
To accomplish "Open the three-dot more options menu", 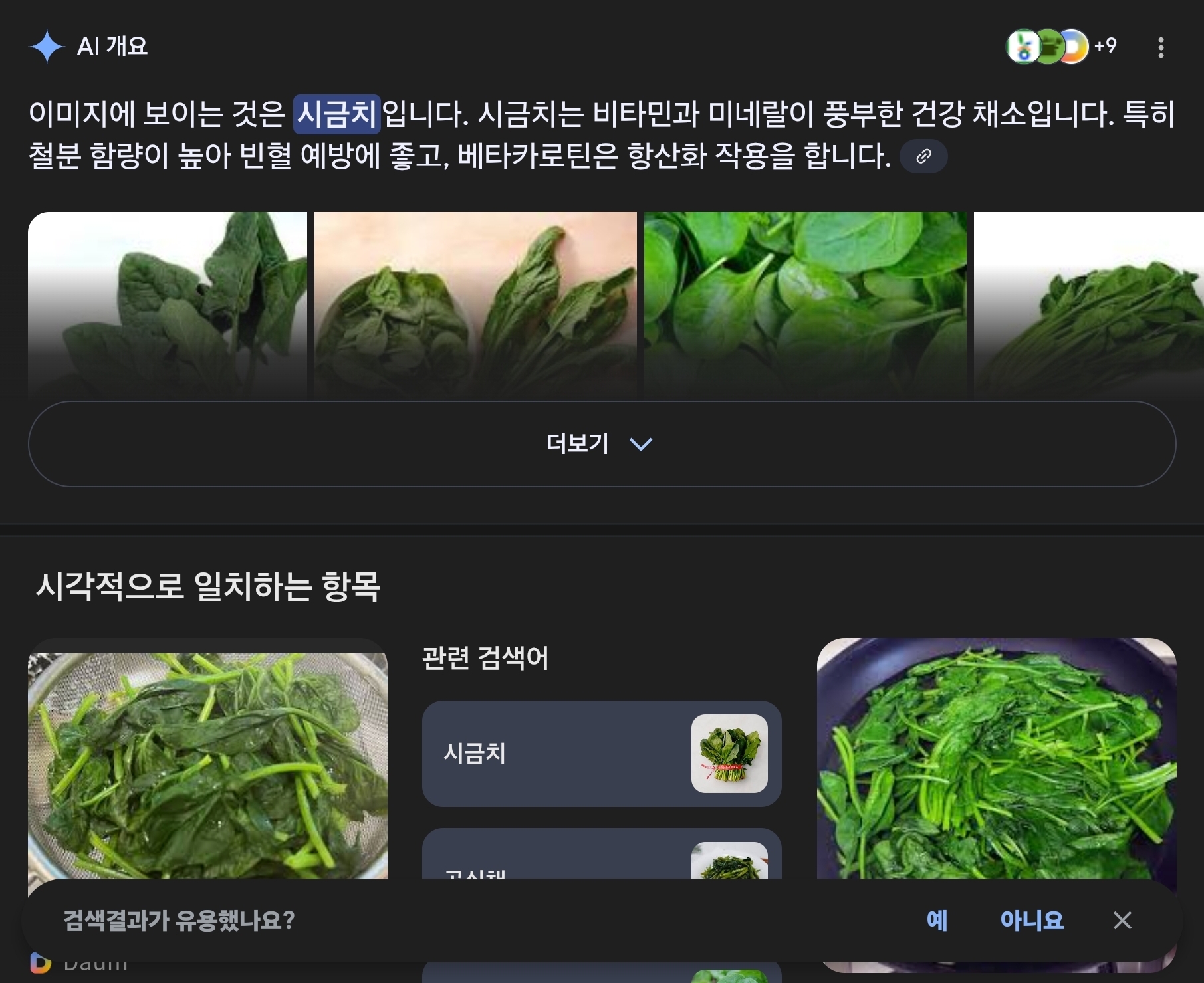I will [x=1161, y=47].
